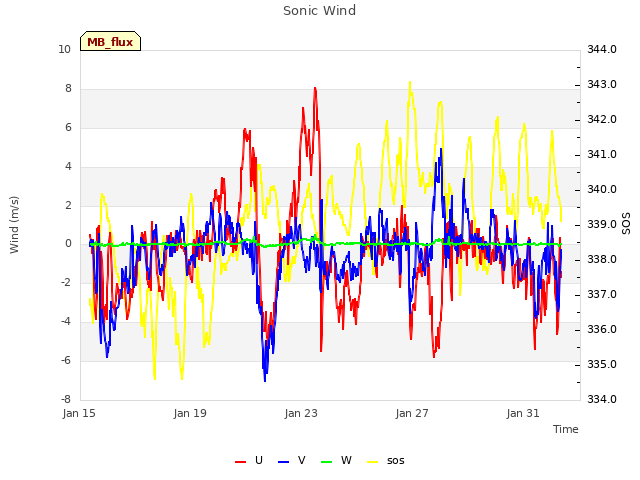Click the 338.0 tick on the SOS axis
Image resolution: width=640 pixels, height=480 pixels.
click(x=602, y=260)
